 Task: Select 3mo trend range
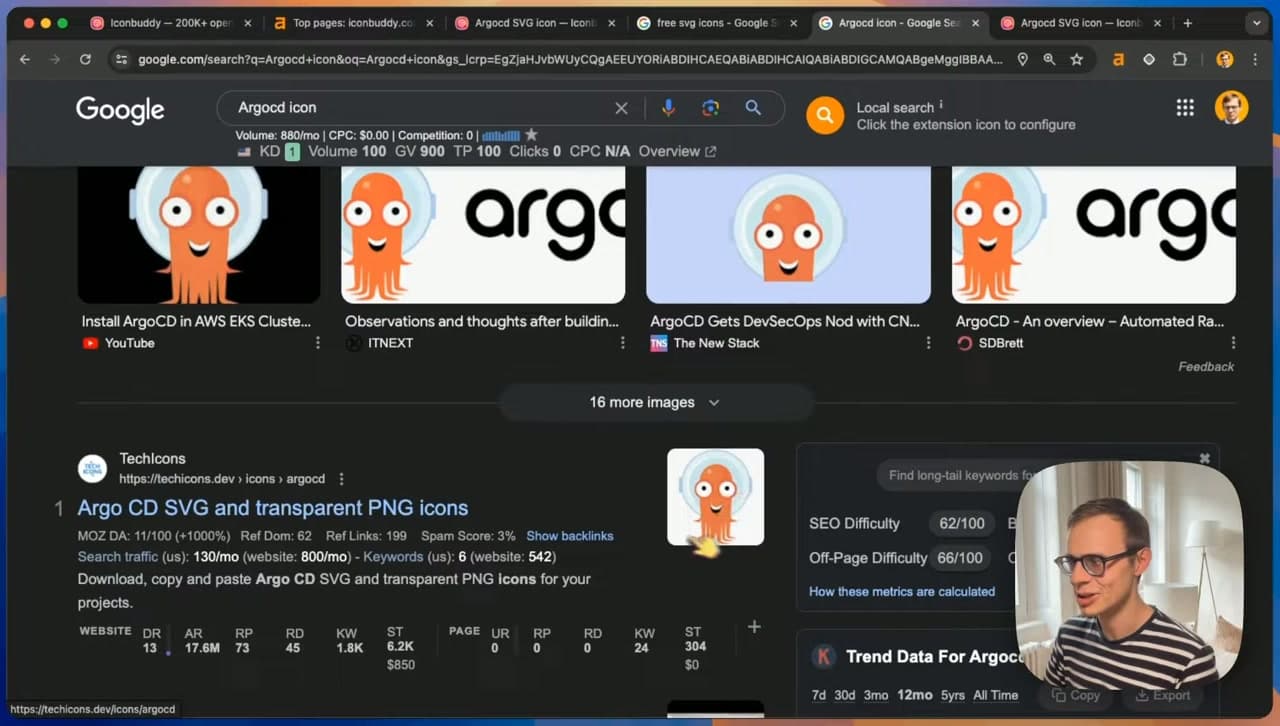[876, 695]
